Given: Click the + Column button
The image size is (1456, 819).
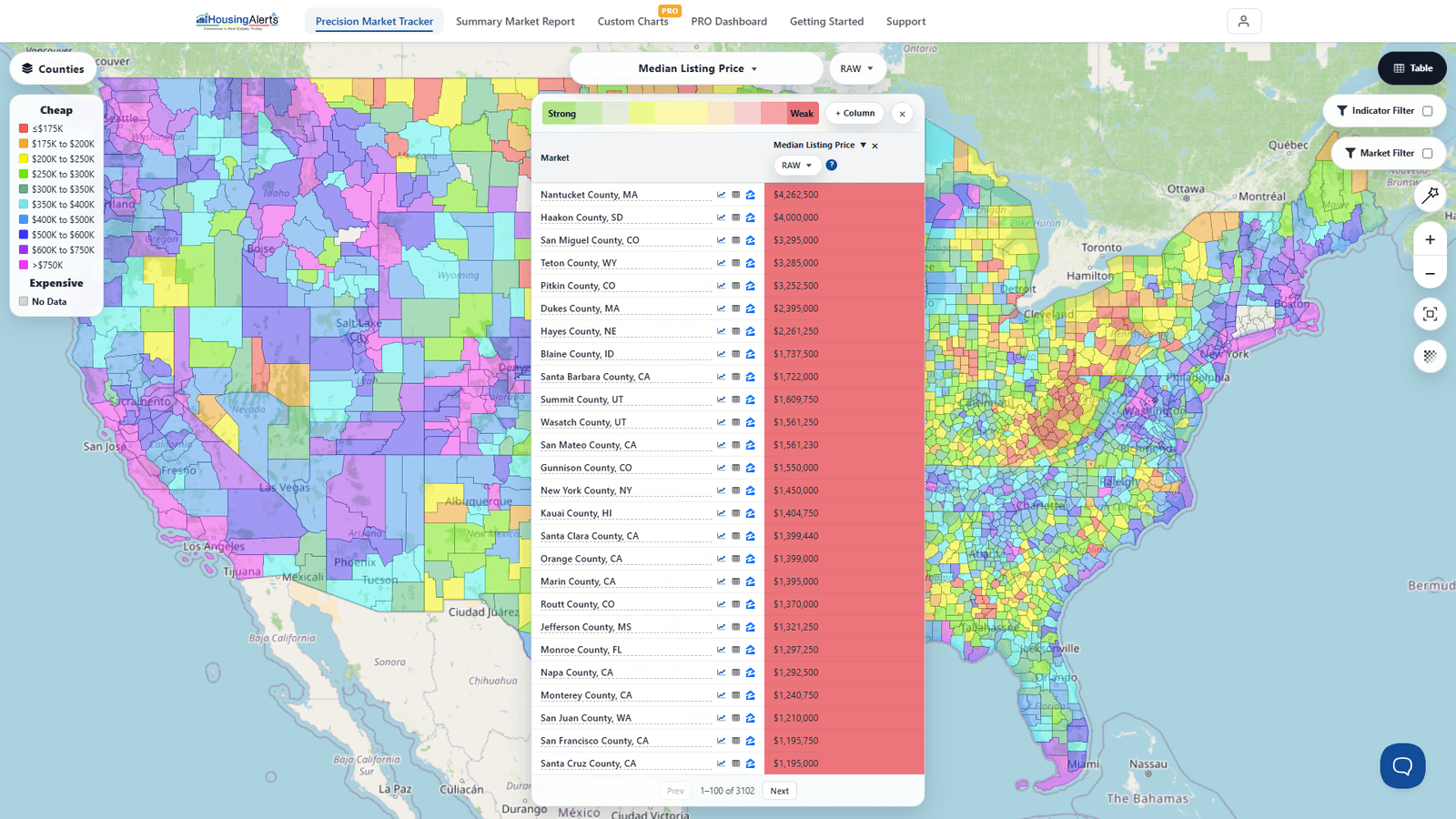Looking at the screenshot, I should [x=854, y=114].
